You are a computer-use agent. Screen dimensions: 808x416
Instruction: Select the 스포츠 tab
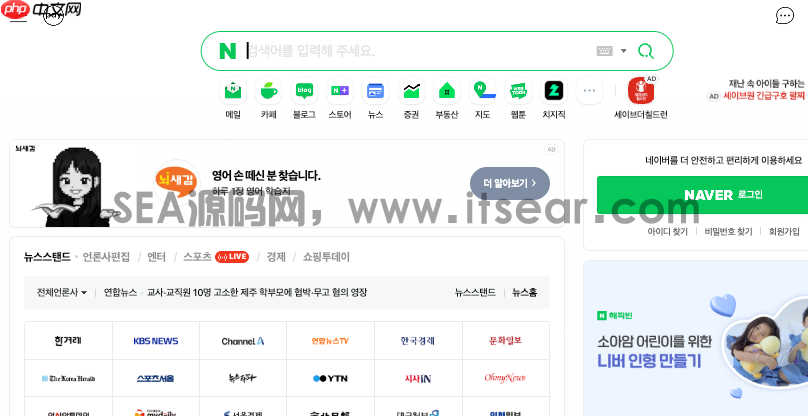coord(197,257)
